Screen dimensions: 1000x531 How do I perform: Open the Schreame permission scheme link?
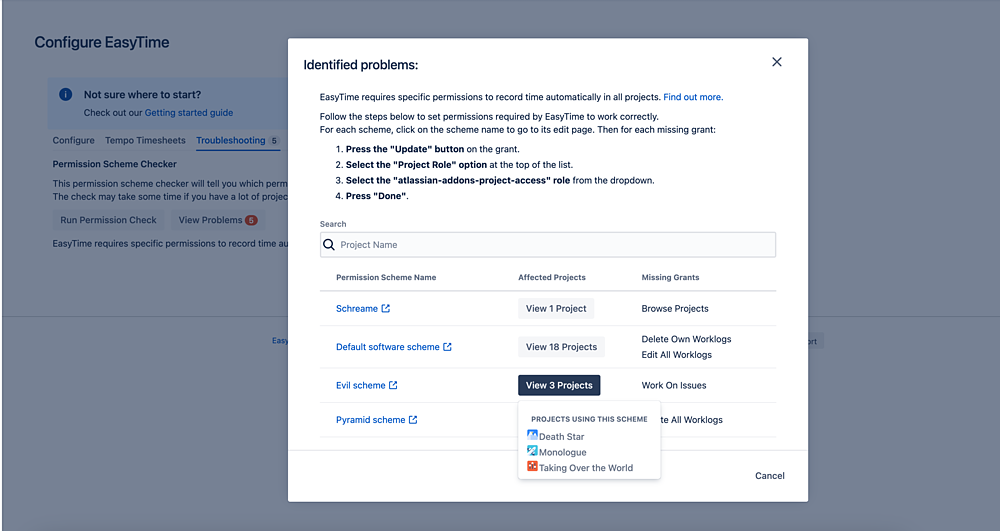click(357, 309)
